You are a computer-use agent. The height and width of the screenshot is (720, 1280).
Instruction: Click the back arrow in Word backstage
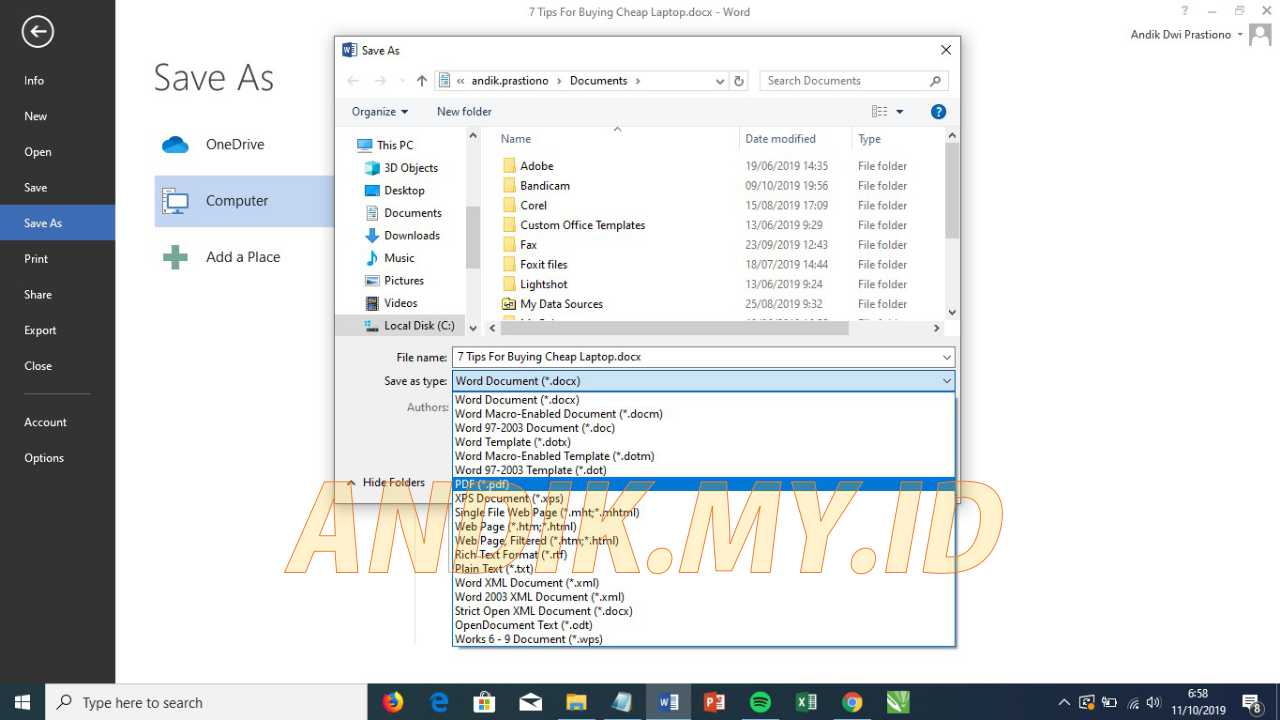[x=37, y=32]
